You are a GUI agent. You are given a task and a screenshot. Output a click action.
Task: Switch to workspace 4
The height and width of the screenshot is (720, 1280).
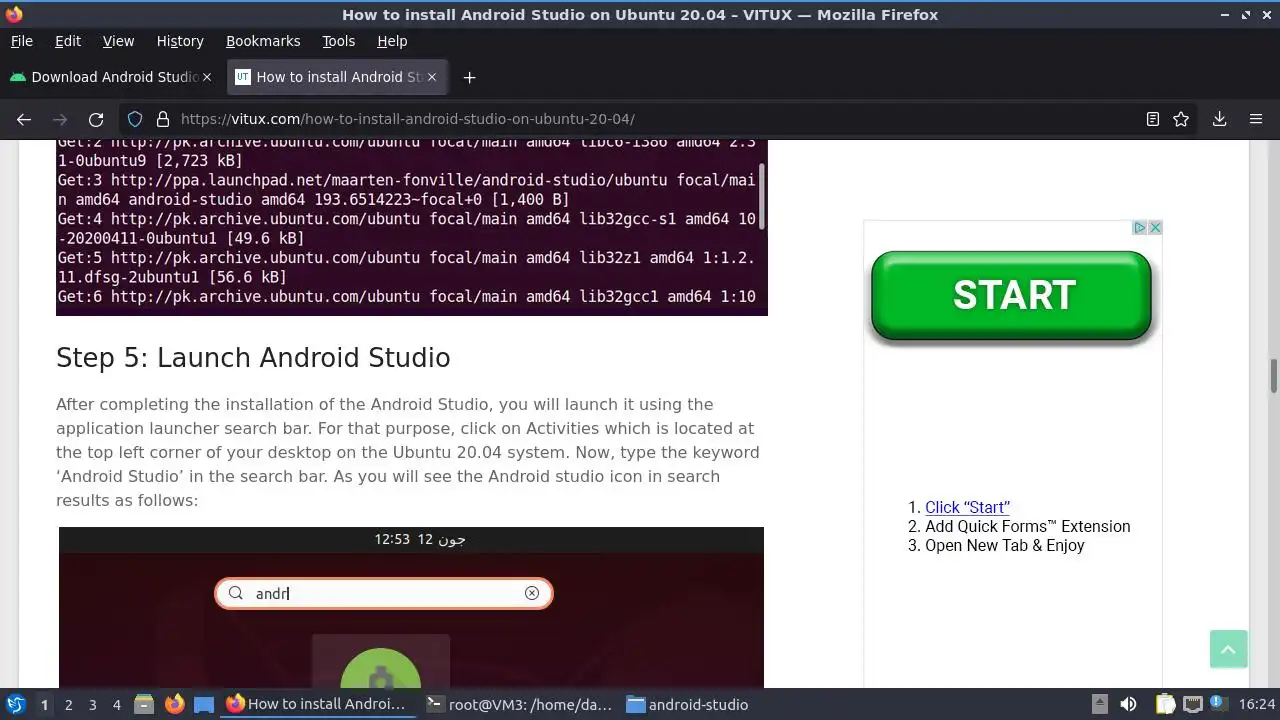[x=116, y=705]
